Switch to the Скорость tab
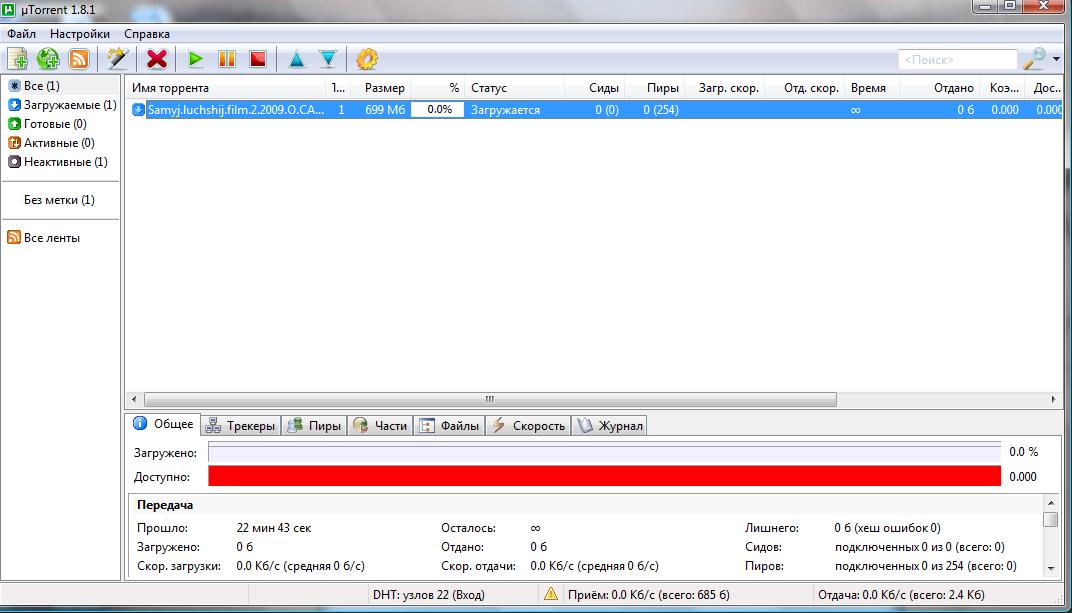This screenshot has height=613, width=1072. [x=528, y=426]
